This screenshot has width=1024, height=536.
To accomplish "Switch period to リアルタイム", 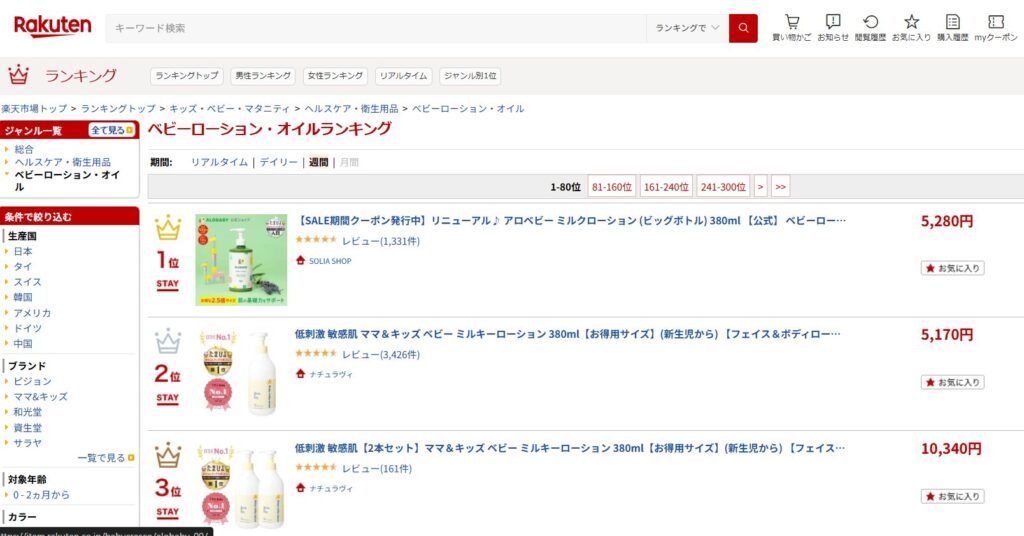I will [219, 162].
